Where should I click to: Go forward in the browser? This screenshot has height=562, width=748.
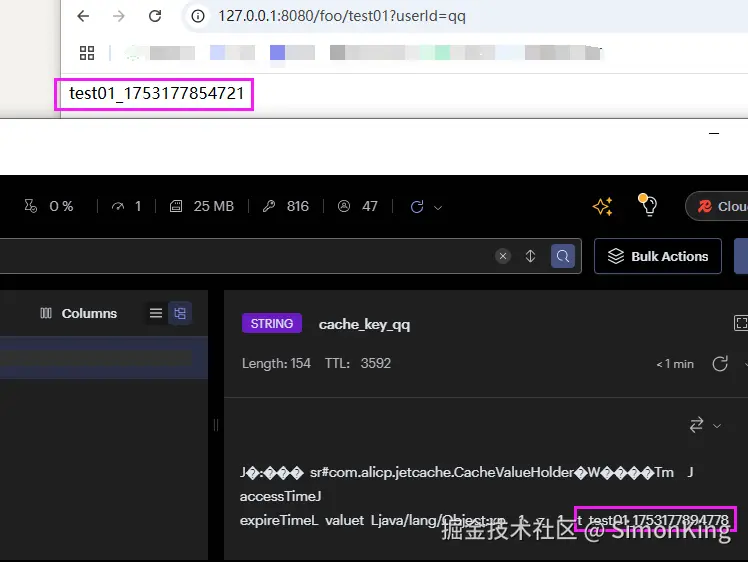point(119,16)
